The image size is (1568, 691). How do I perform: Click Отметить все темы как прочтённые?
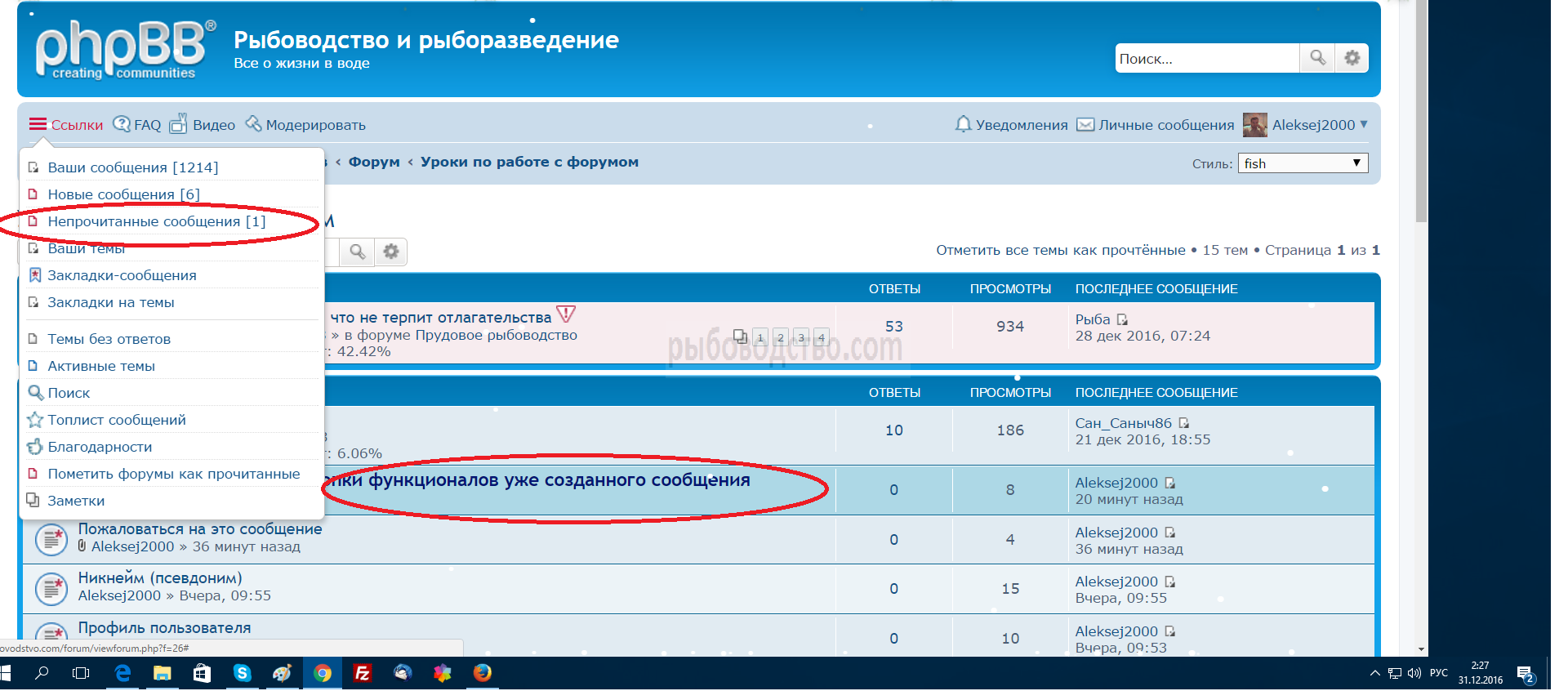pyautogui.click(x=1060, y=250)
